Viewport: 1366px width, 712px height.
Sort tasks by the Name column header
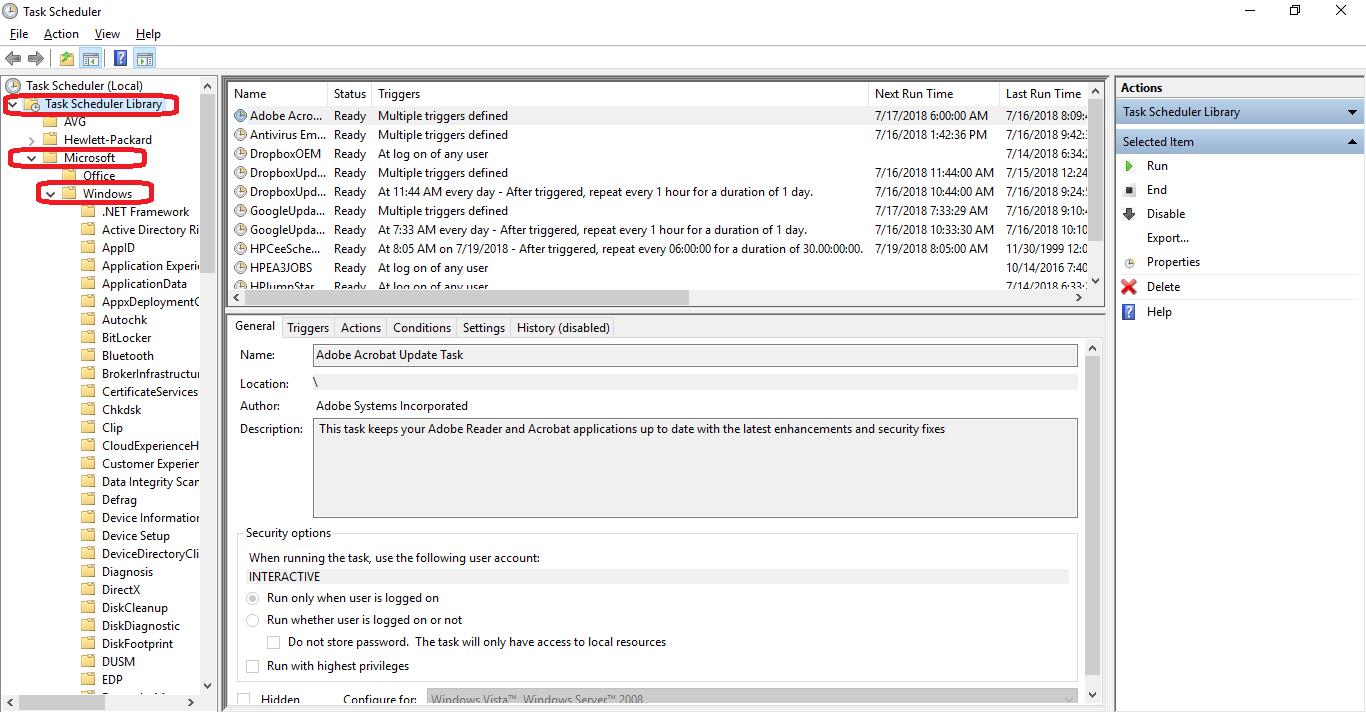point(278,94)
